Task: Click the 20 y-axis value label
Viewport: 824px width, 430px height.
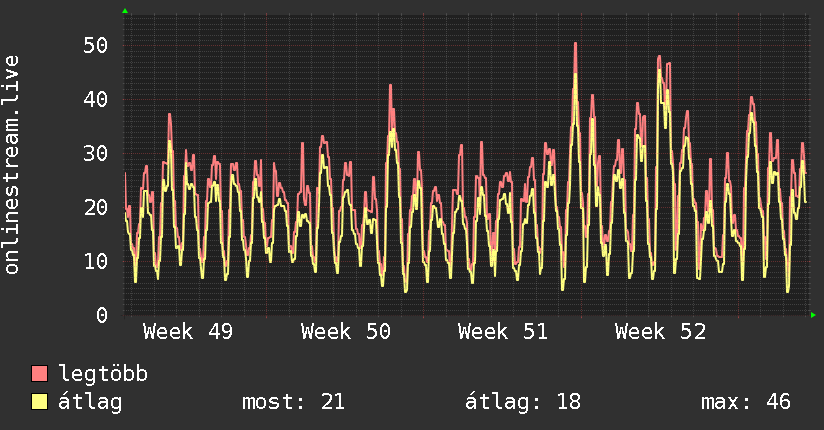Action: click(95, 207)
